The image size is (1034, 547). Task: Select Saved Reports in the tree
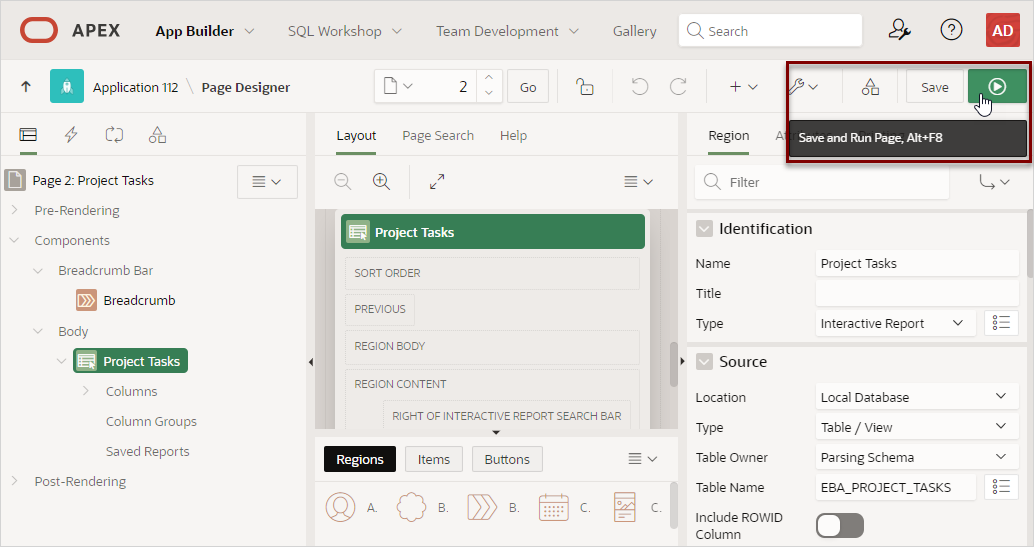(148, 451)
